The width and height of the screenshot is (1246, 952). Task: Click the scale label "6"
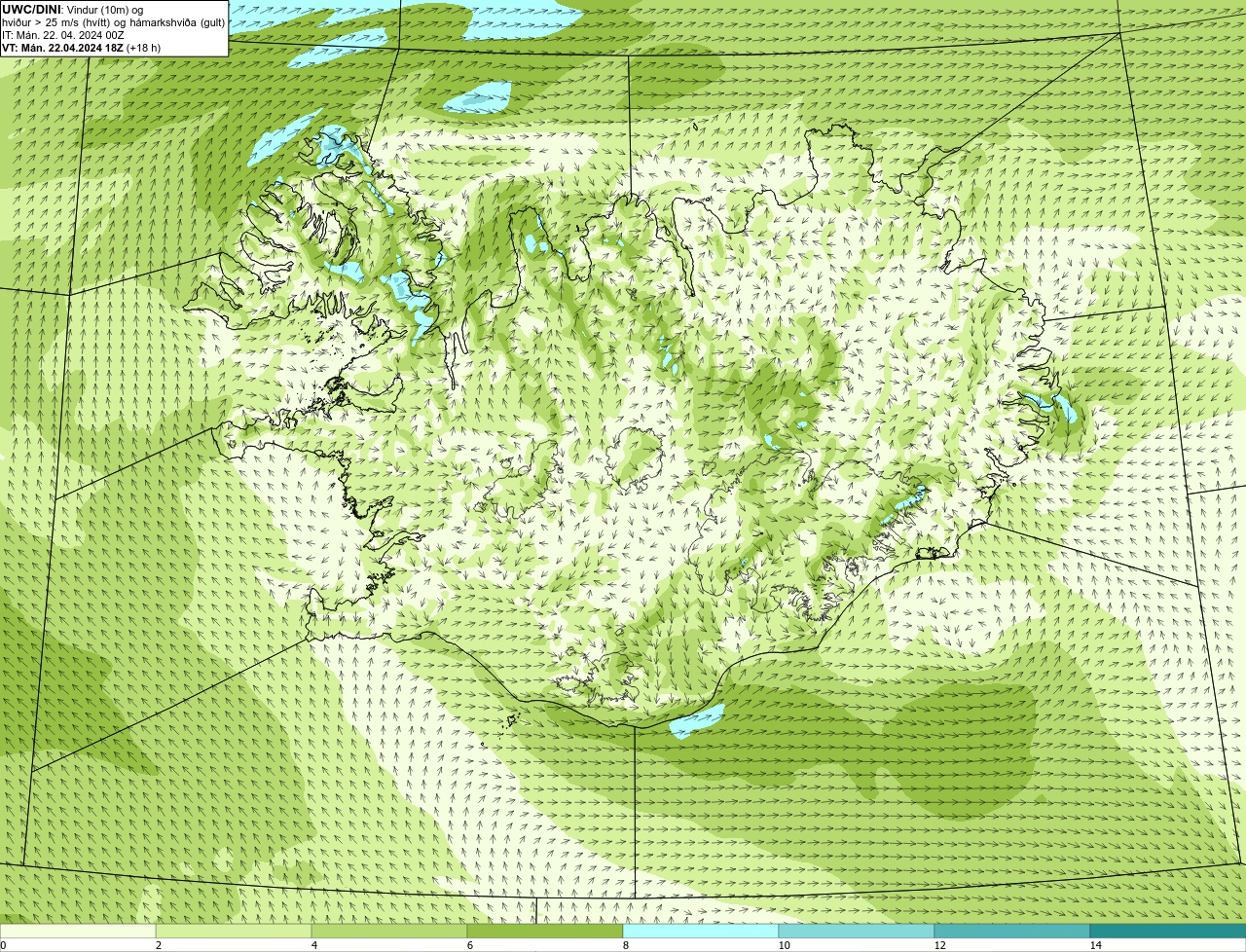pos(469,945)
